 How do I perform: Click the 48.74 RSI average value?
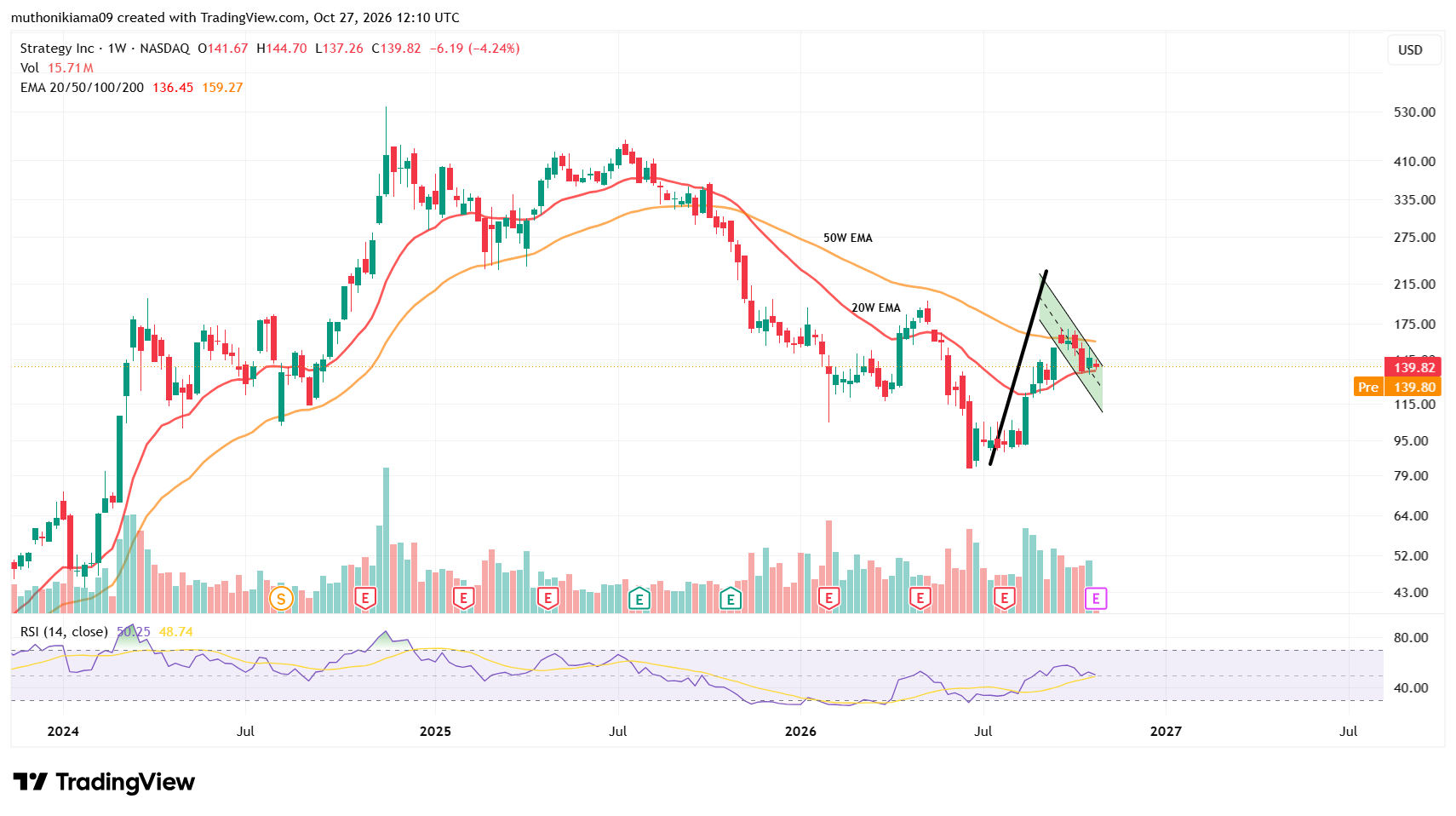176,632
